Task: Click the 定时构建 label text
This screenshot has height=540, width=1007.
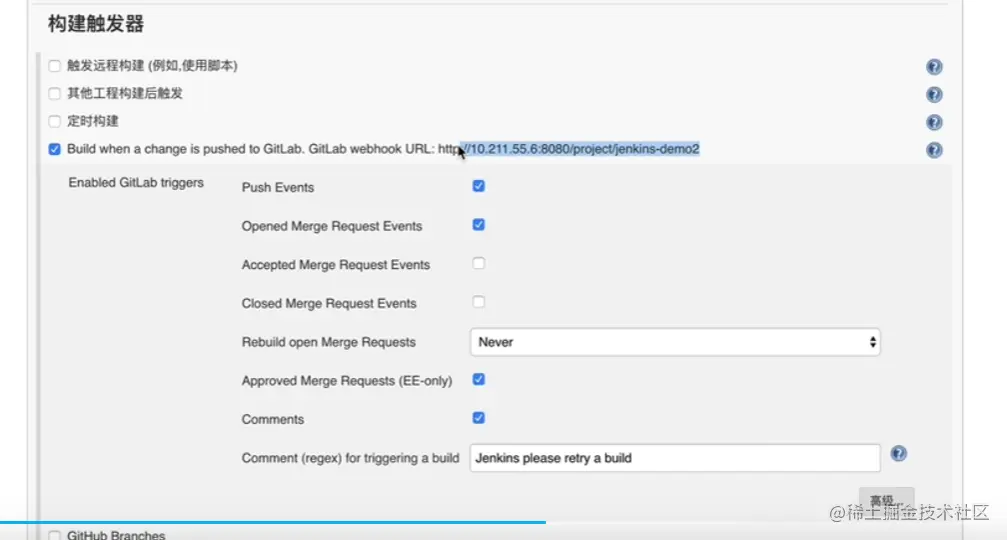Action: coord(92,121)
